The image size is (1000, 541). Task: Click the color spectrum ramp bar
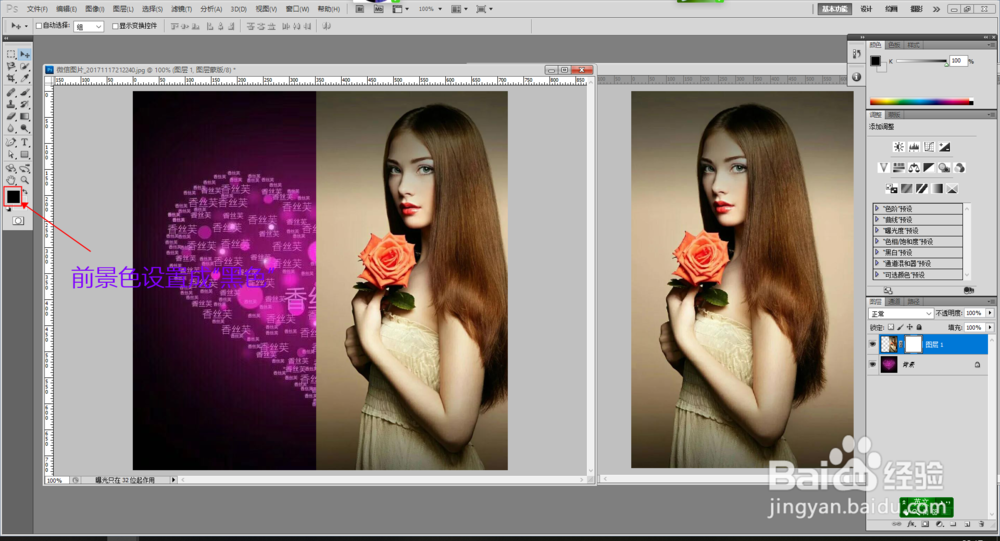(921, 101)
